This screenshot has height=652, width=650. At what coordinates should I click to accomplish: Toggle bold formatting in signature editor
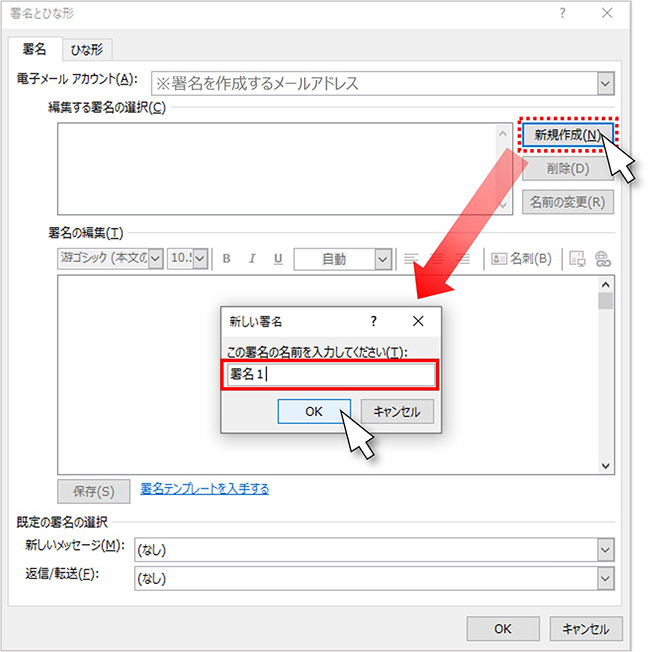pyautogui.click(x=227, y=259)
